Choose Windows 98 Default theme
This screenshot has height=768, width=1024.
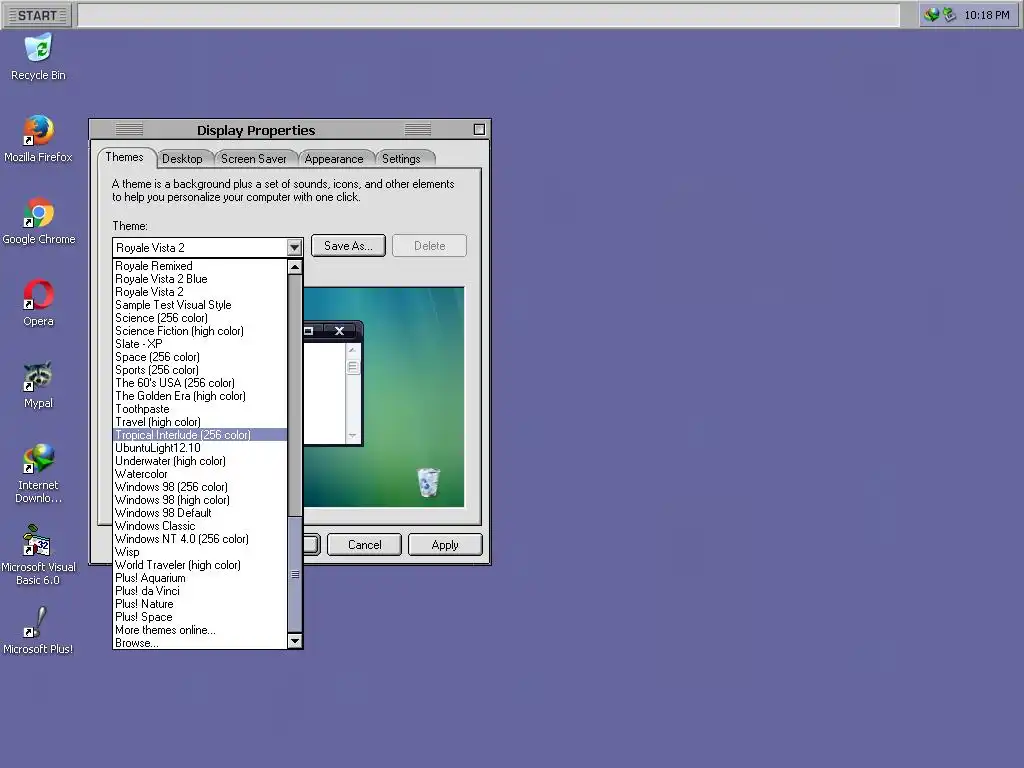click(200, 513)
